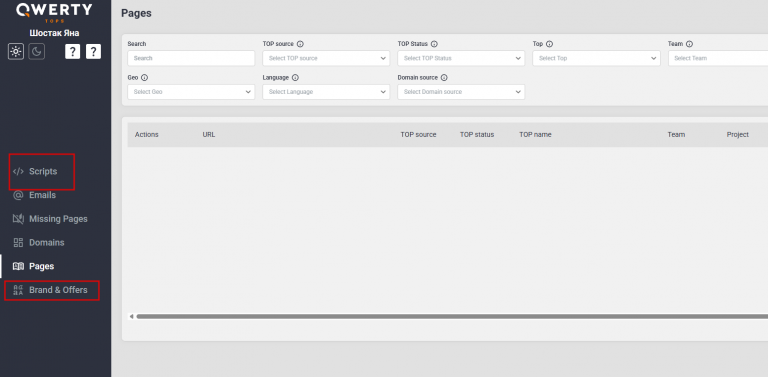Open the Select TOP source dropdown
The image size is (768, 377).
(x=326, y=58)
